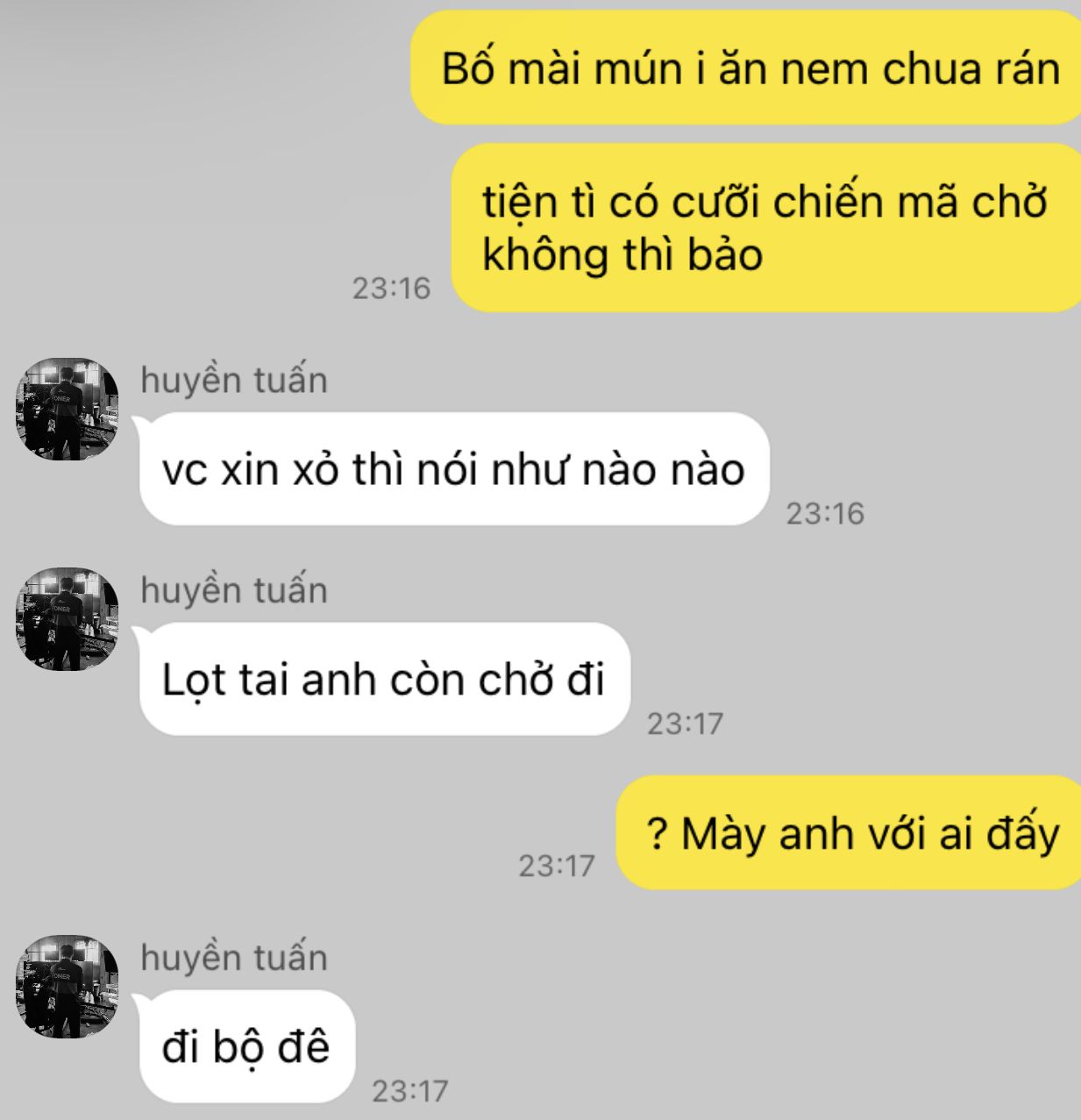This screenshot has width=1081, height=1120.
Task: Tap the 23:17 timestamp after "Lọt tai anh" bubble
Action: (x=685, y=724)
